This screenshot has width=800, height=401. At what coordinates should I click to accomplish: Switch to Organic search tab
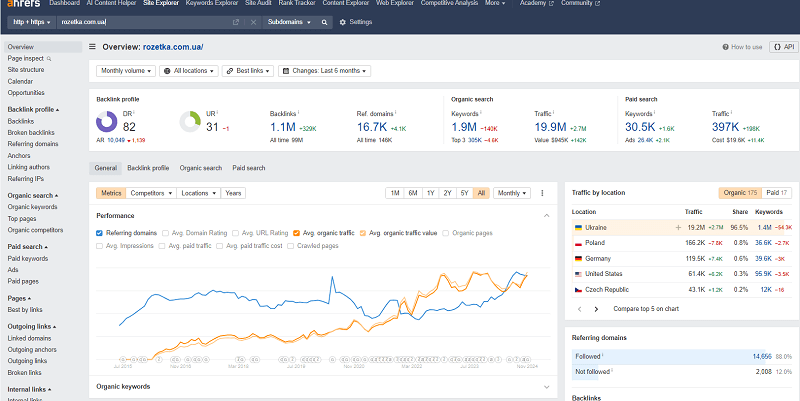[201, 168]
